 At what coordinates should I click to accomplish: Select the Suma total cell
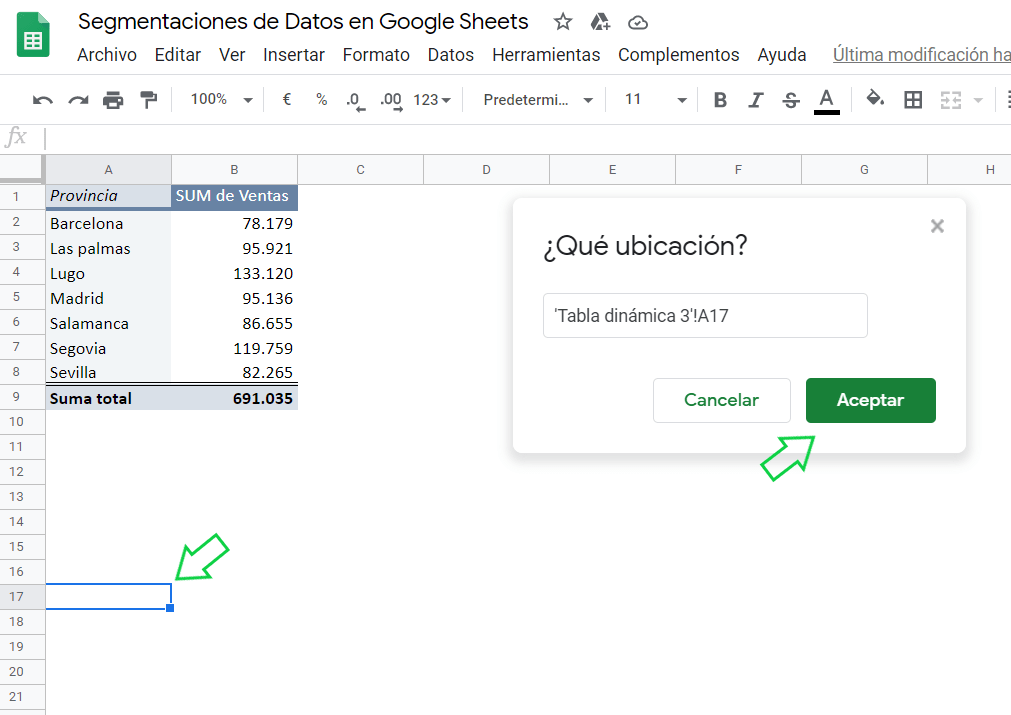tap(108, 398)
